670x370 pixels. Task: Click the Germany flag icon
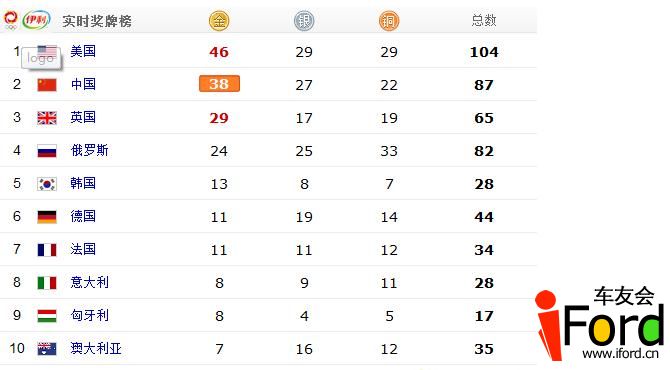(47, 217)
